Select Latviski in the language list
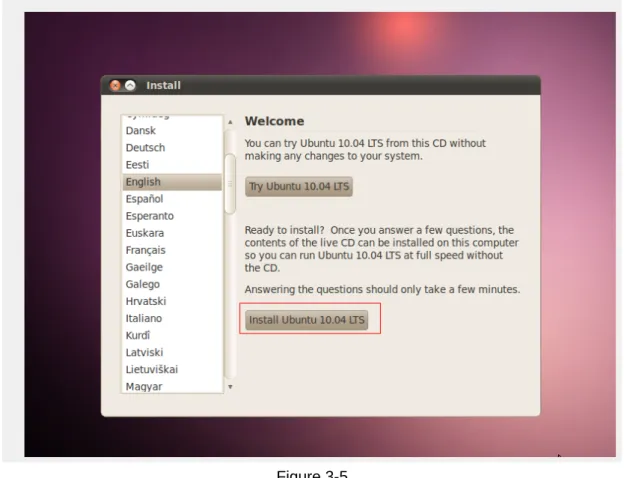The image size is (624, 478). (x=172, y=353)
